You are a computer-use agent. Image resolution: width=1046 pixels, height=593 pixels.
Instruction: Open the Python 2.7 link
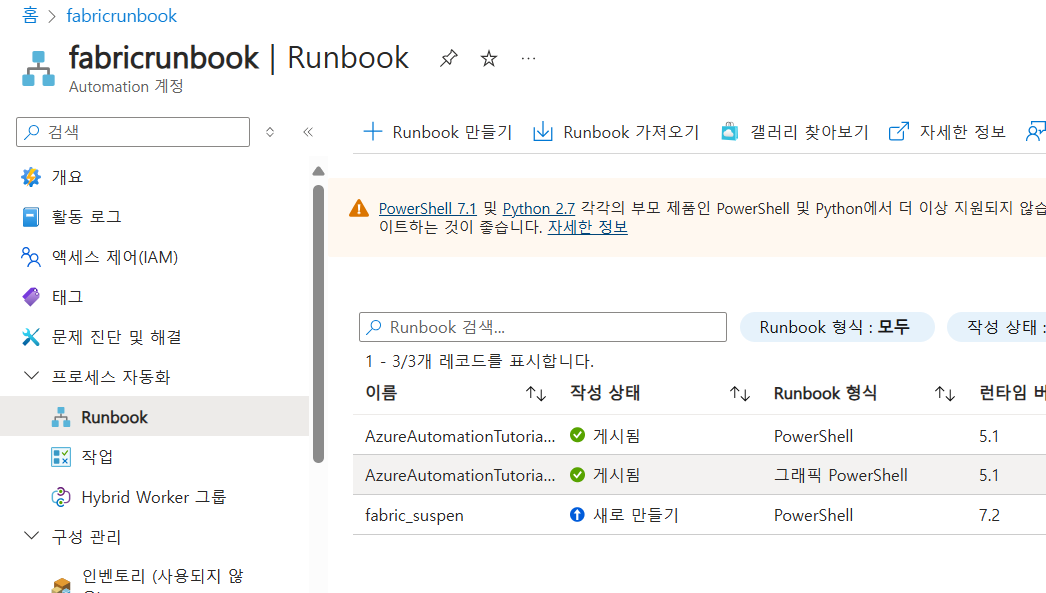(x=538, y=209)
